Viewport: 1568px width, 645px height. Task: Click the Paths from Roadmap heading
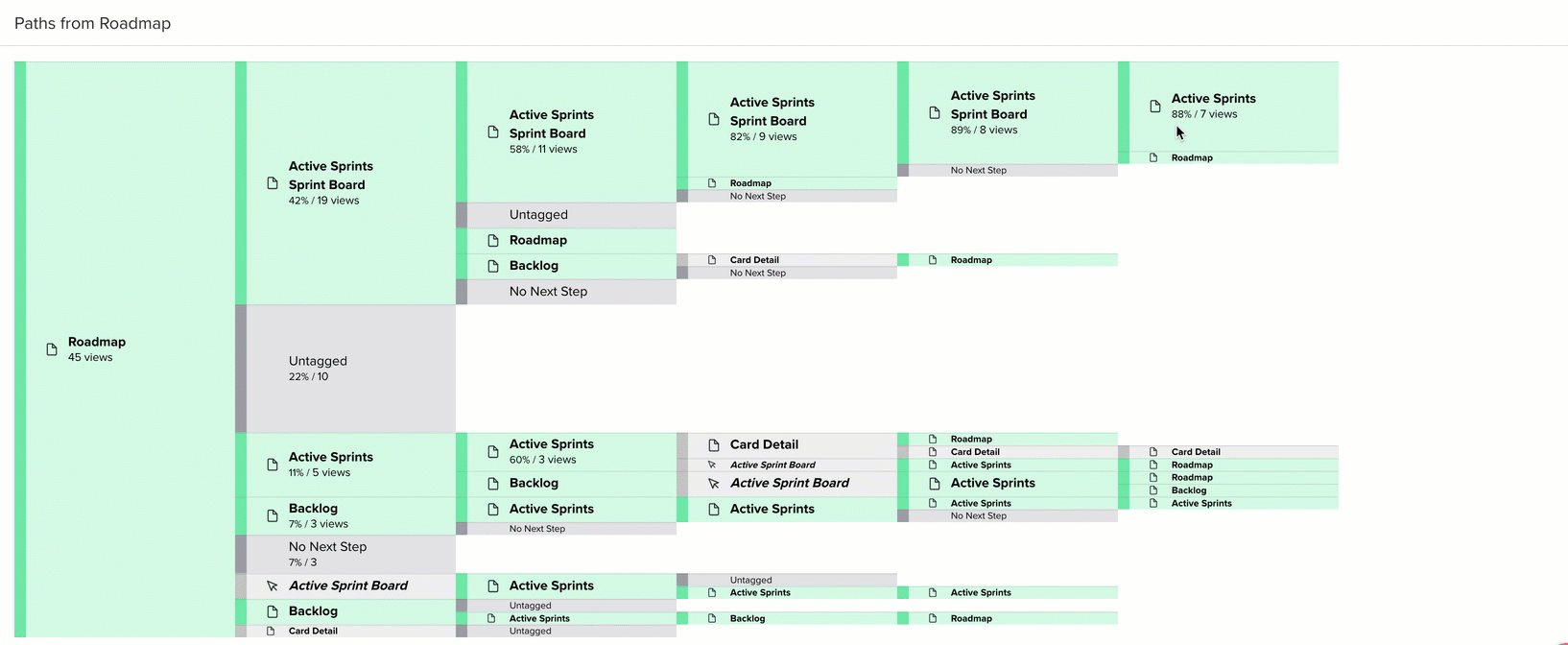pos(92,23)
